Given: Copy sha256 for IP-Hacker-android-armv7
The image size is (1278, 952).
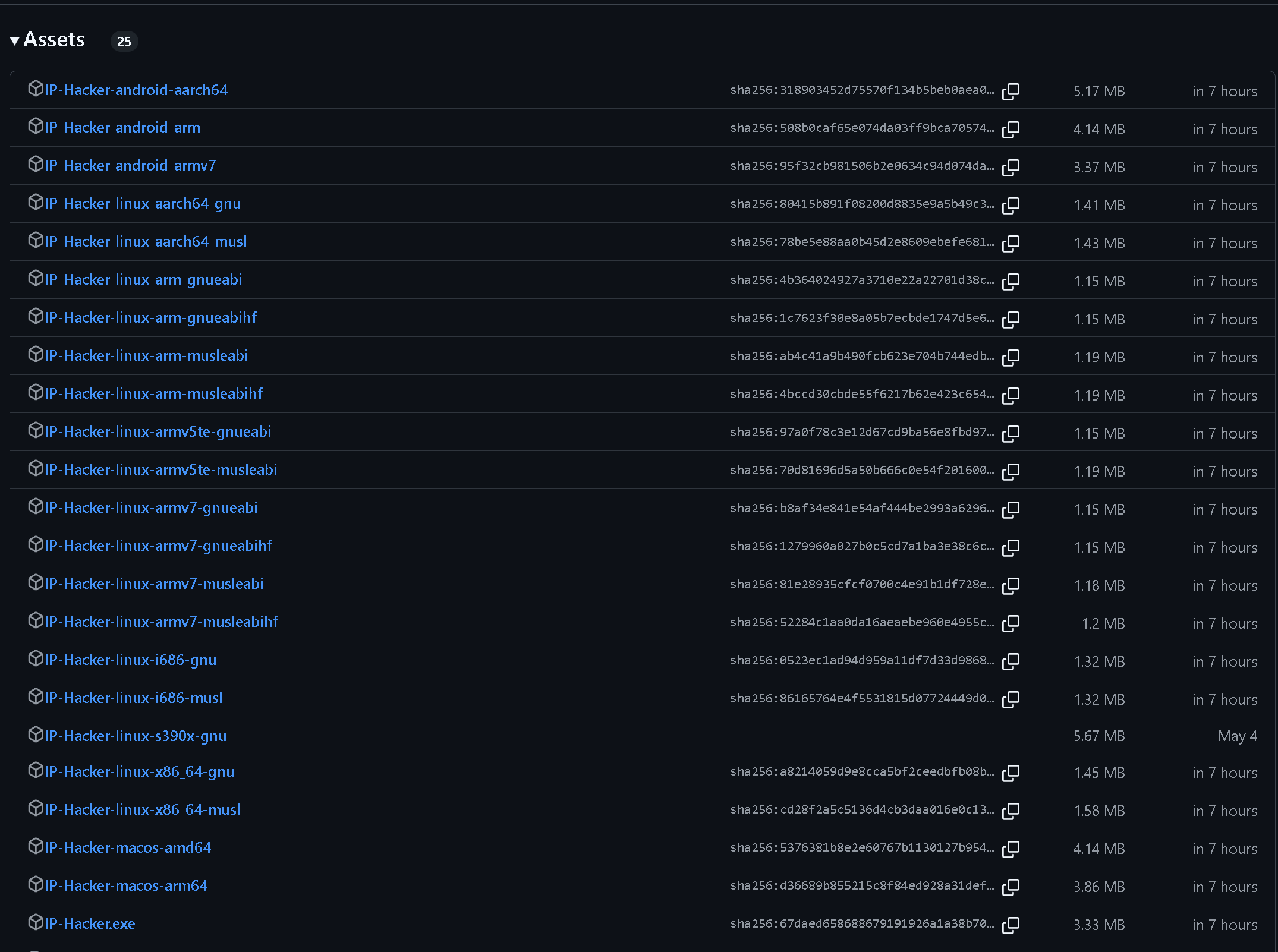Looking at the screenshot, I should tap(1011, 167).
